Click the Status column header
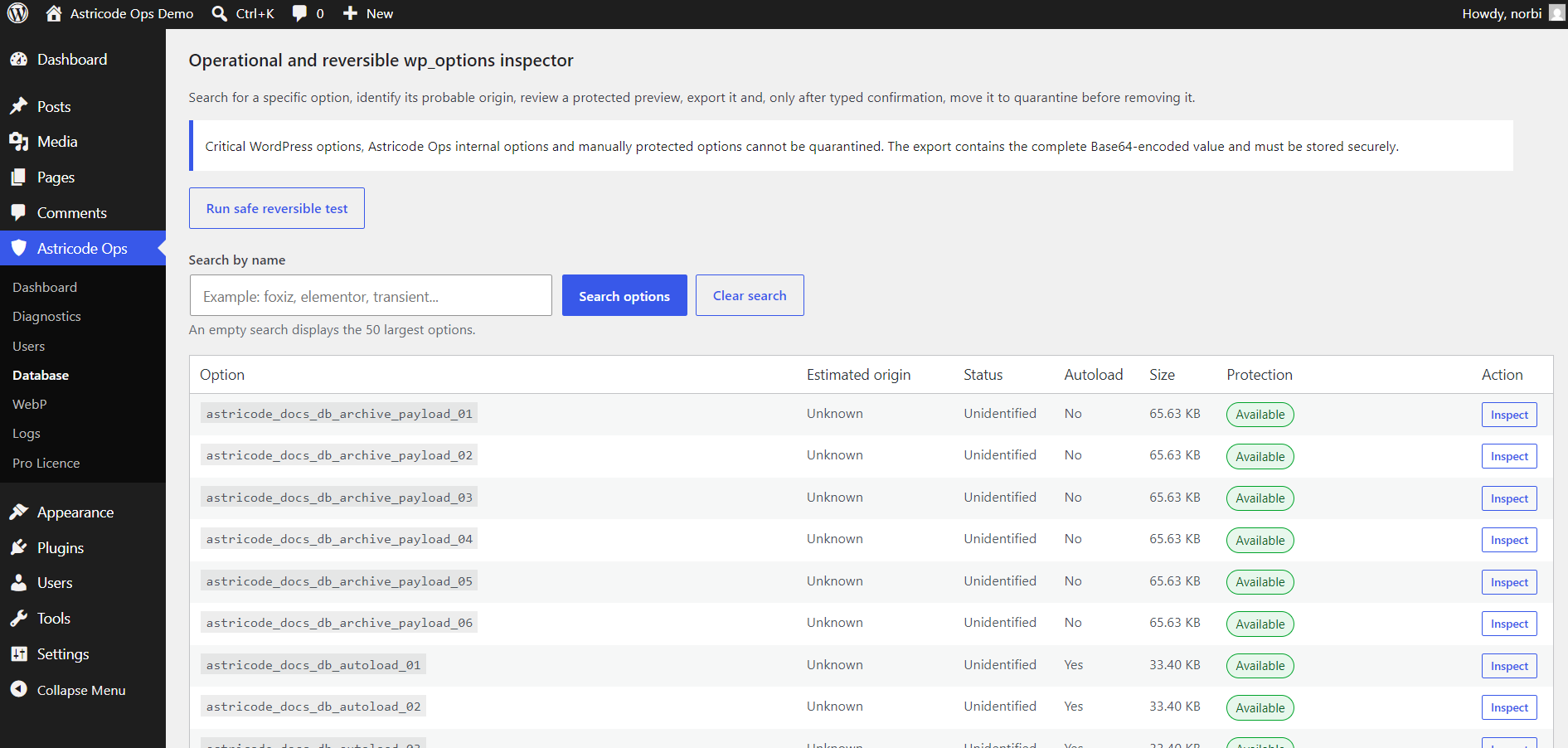Viewport: 1568px width, 748px height. (x=983, y=375)
